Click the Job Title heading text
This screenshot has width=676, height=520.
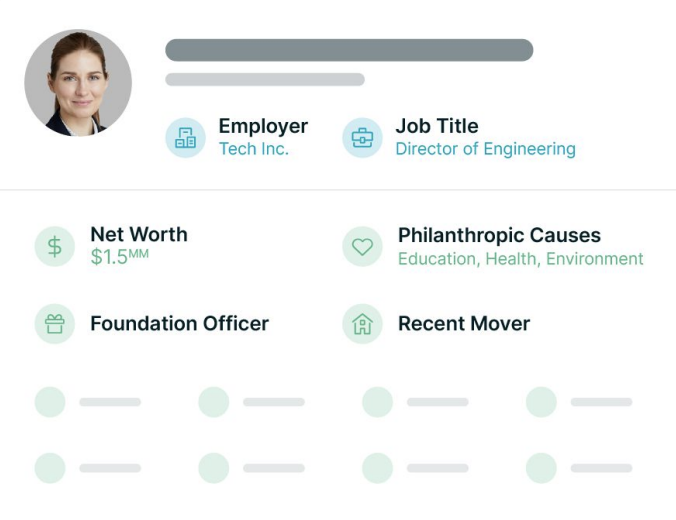[436, 126]
